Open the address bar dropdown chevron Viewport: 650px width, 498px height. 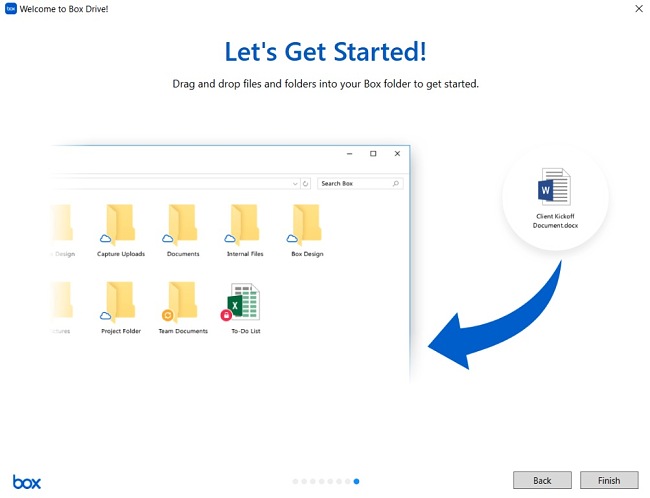coord(295,184)
